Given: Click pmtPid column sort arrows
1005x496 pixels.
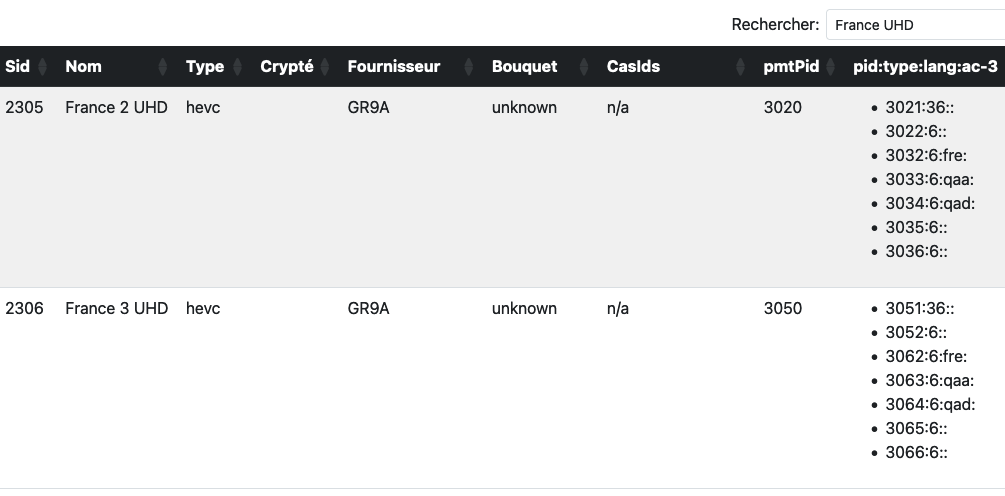Looking at the screenshot, I should coord(830,67).
